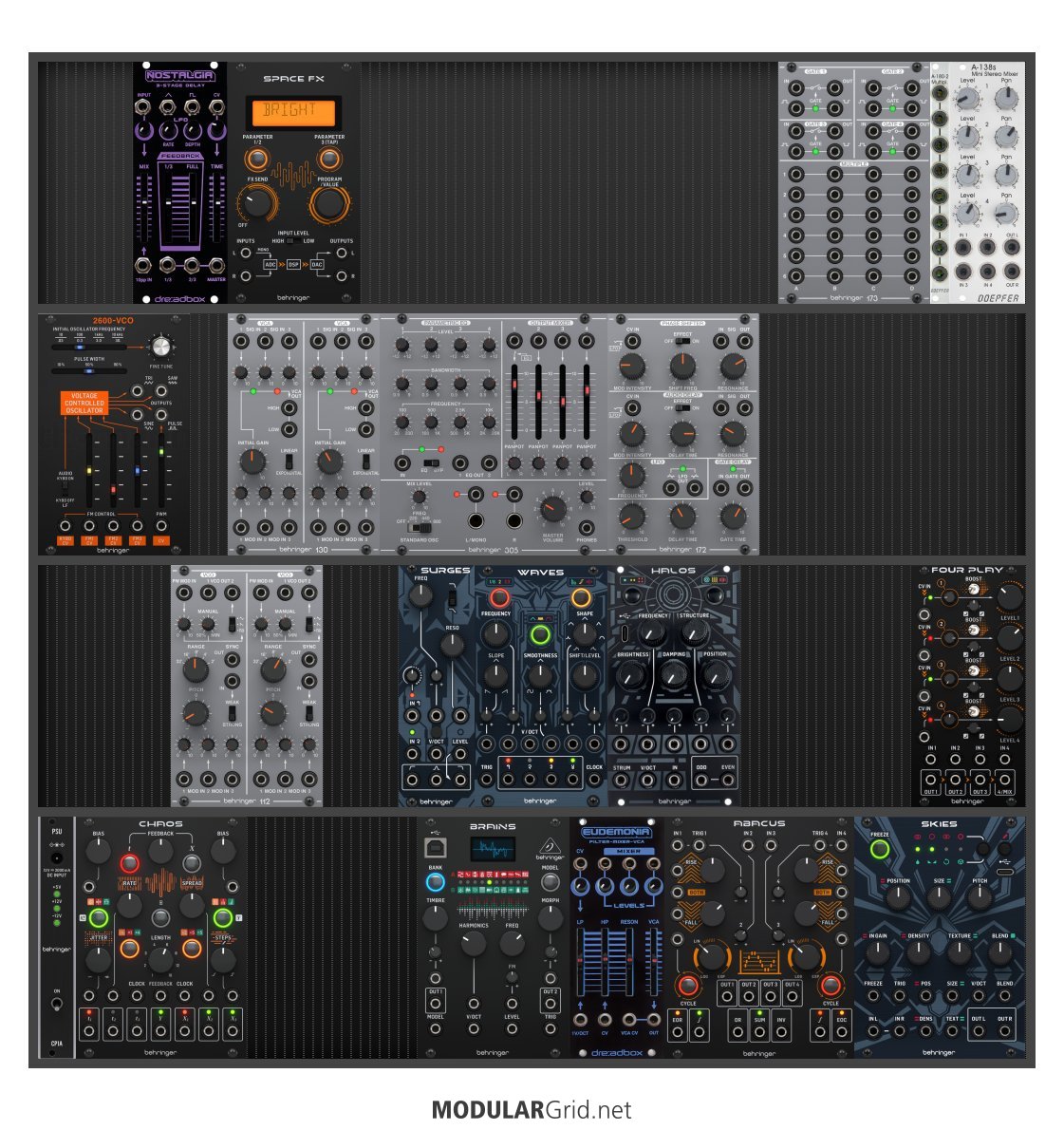Click the right CYCLE button on Abacus
This screenshot has height=1130, width=1064.
tap(831, 985)
